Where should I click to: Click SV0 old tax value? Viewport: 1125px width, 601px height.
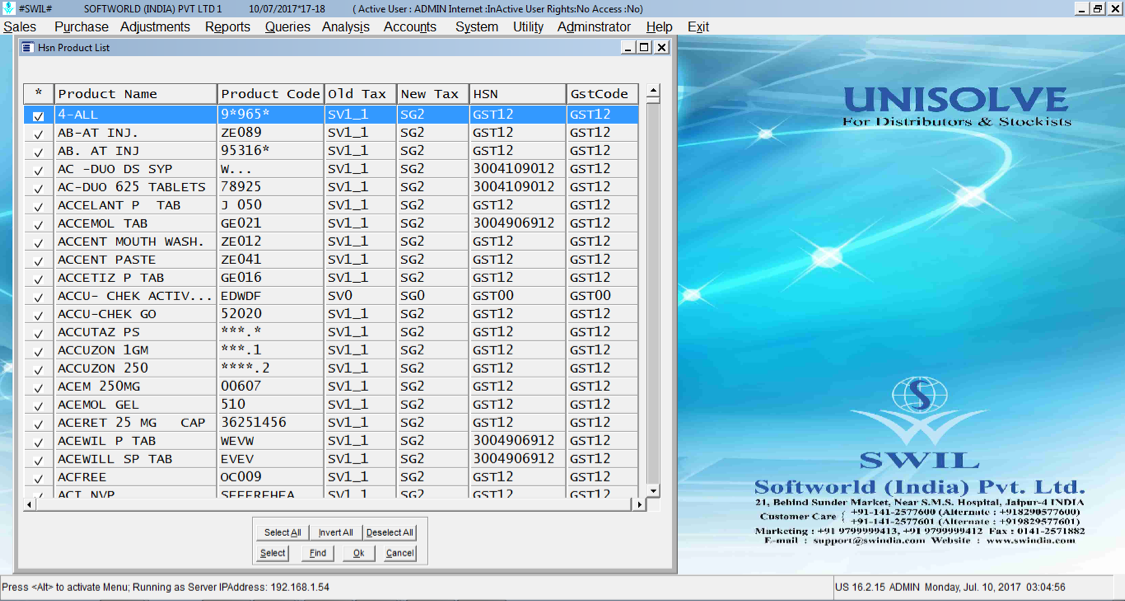pyautogui.click(x=340, y=295)
